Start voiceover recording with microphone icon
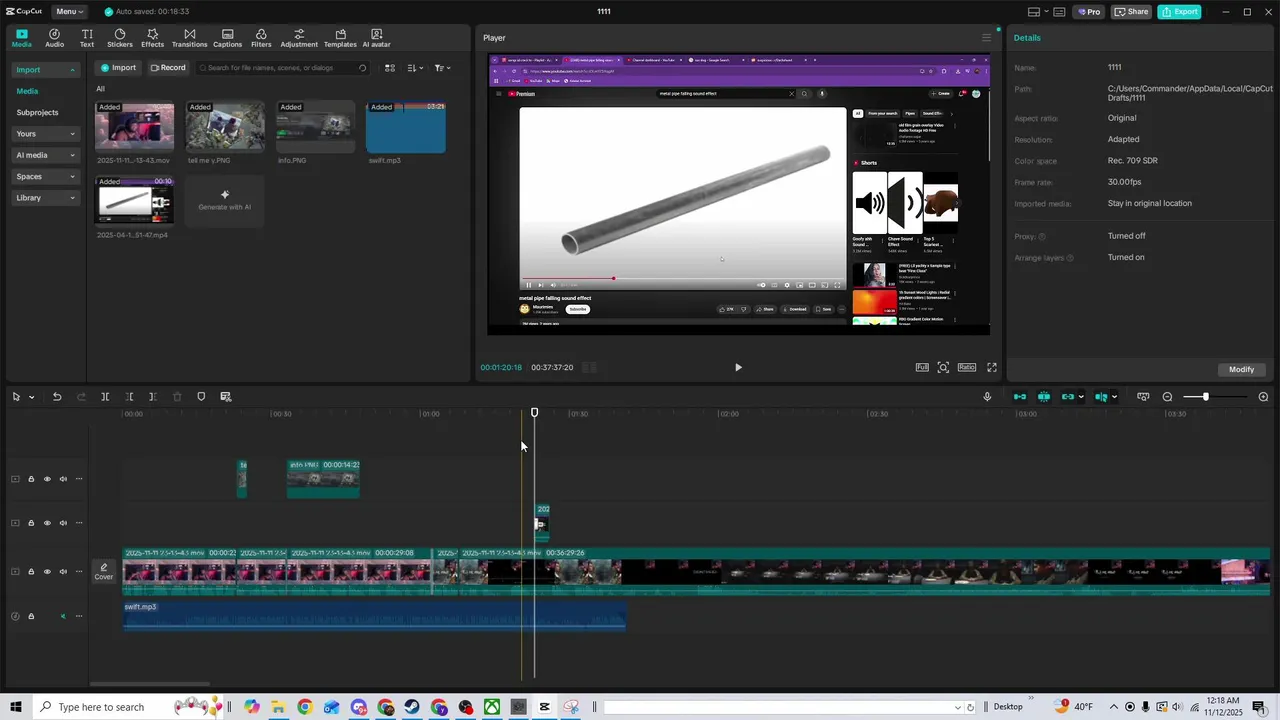 [987, 397]
